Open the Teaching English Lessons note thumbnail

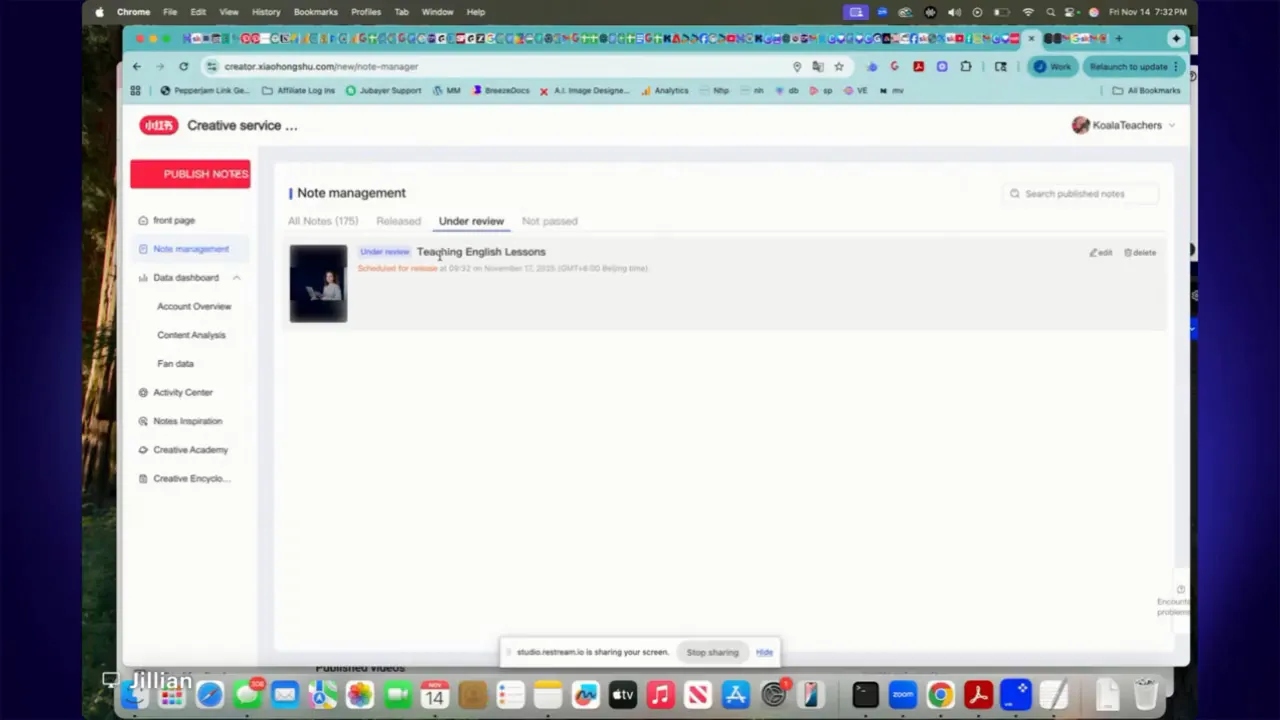click(x=318, y=283)
